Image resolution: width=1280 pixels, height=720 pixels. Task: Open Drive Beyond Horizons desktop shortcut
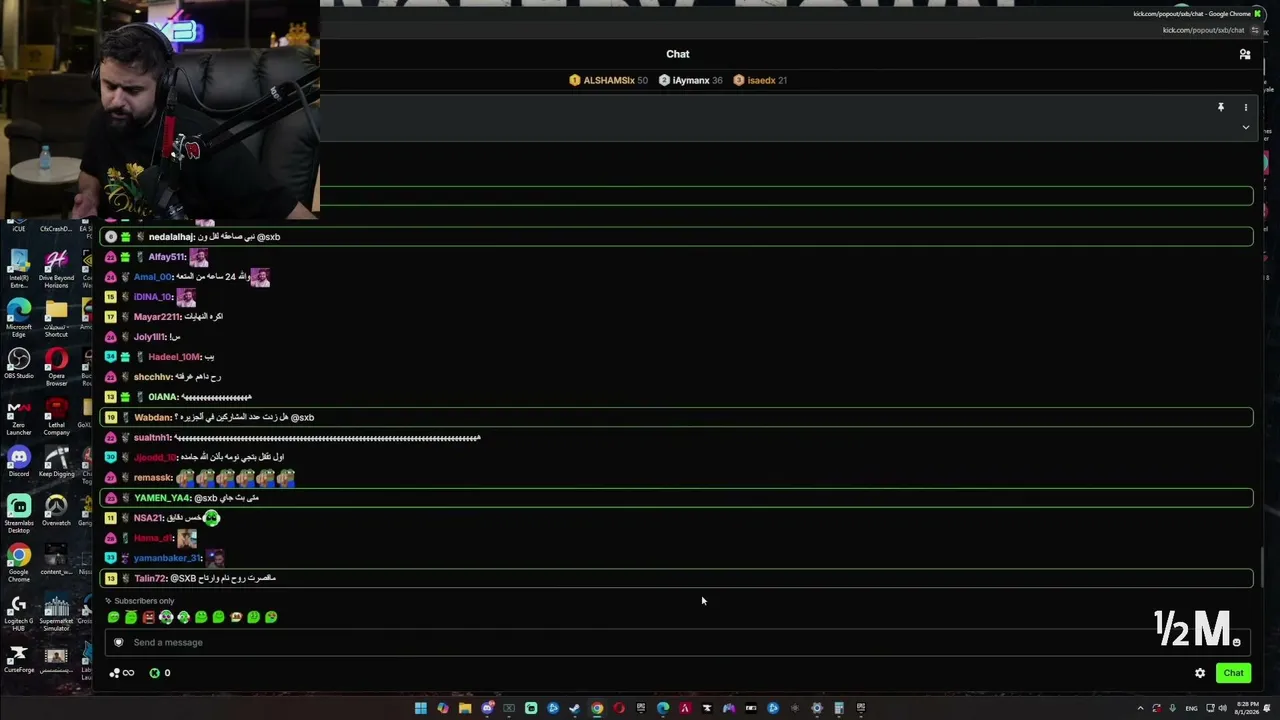tap(56, 270)
